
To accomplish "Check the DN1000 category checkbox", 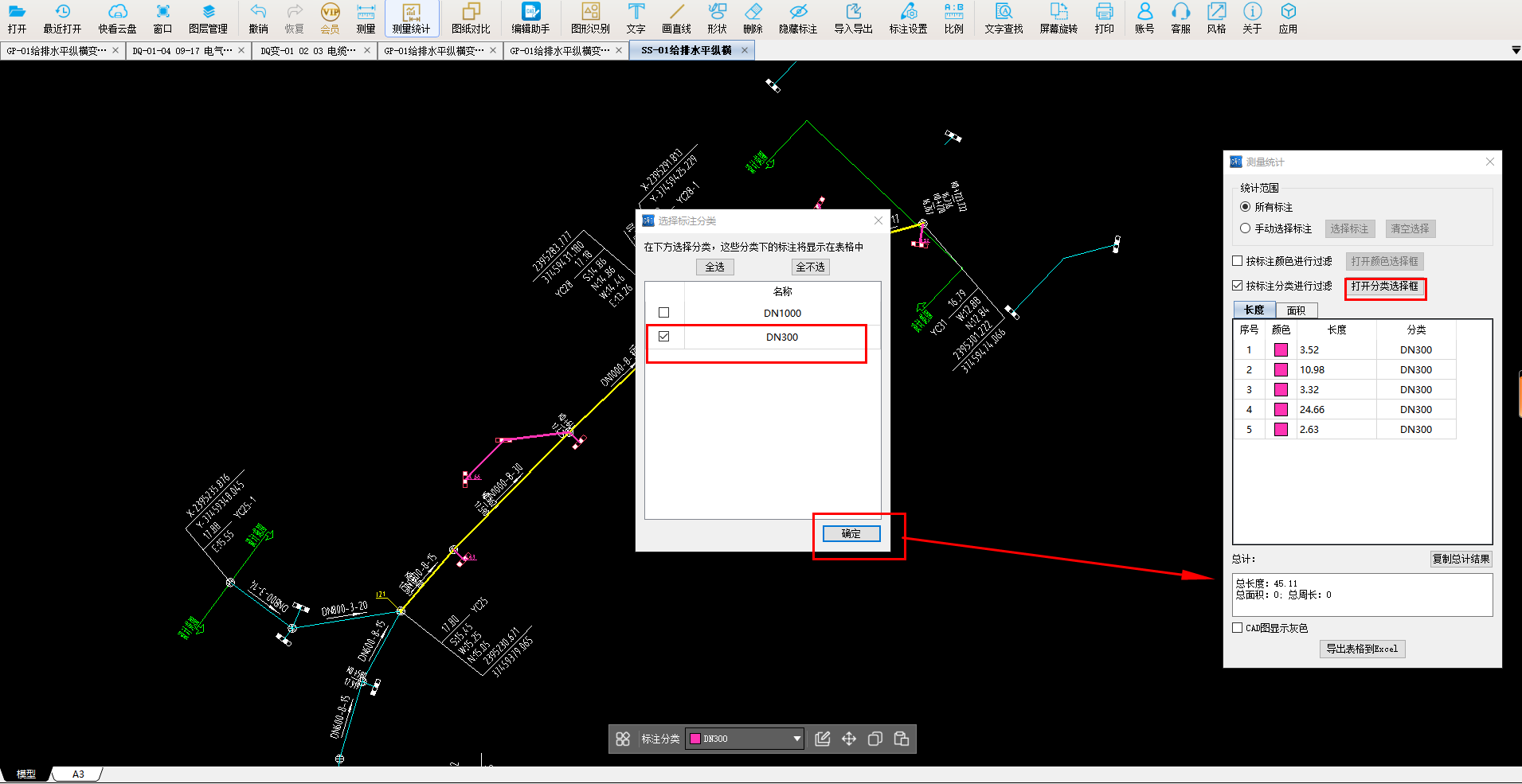I will (664, 313).
